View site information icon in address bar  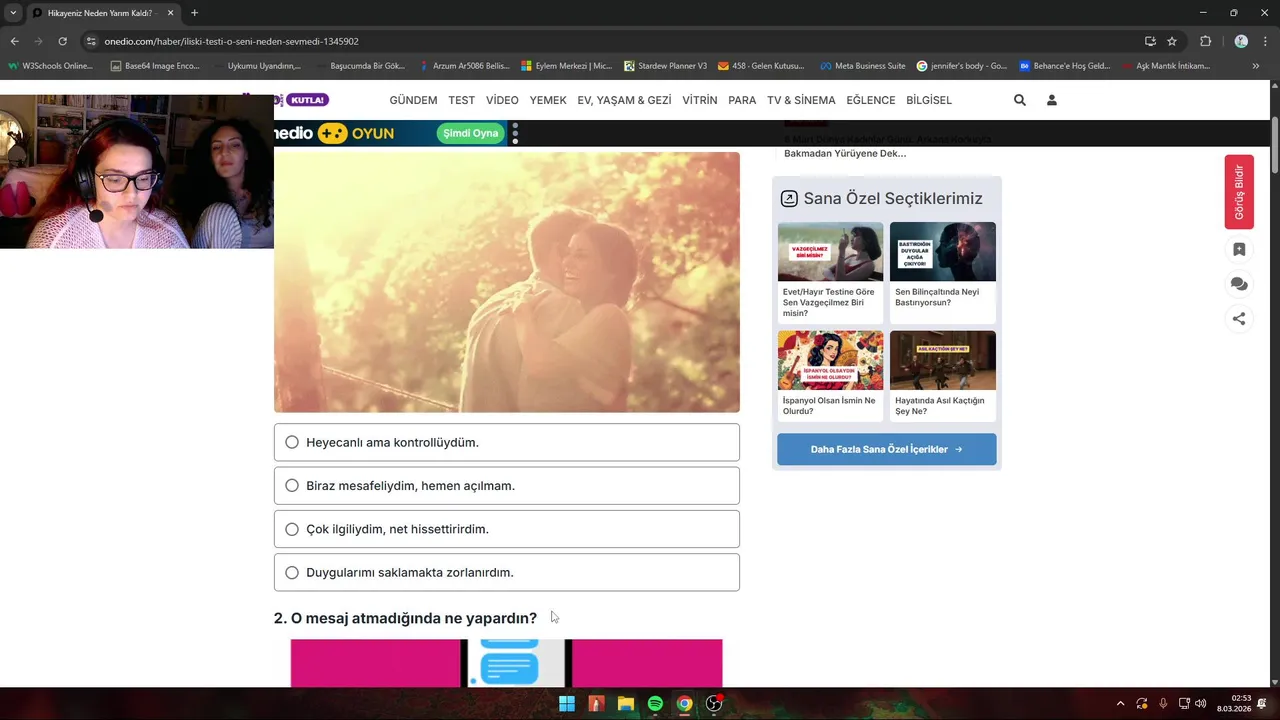click(x=91, y=41)
